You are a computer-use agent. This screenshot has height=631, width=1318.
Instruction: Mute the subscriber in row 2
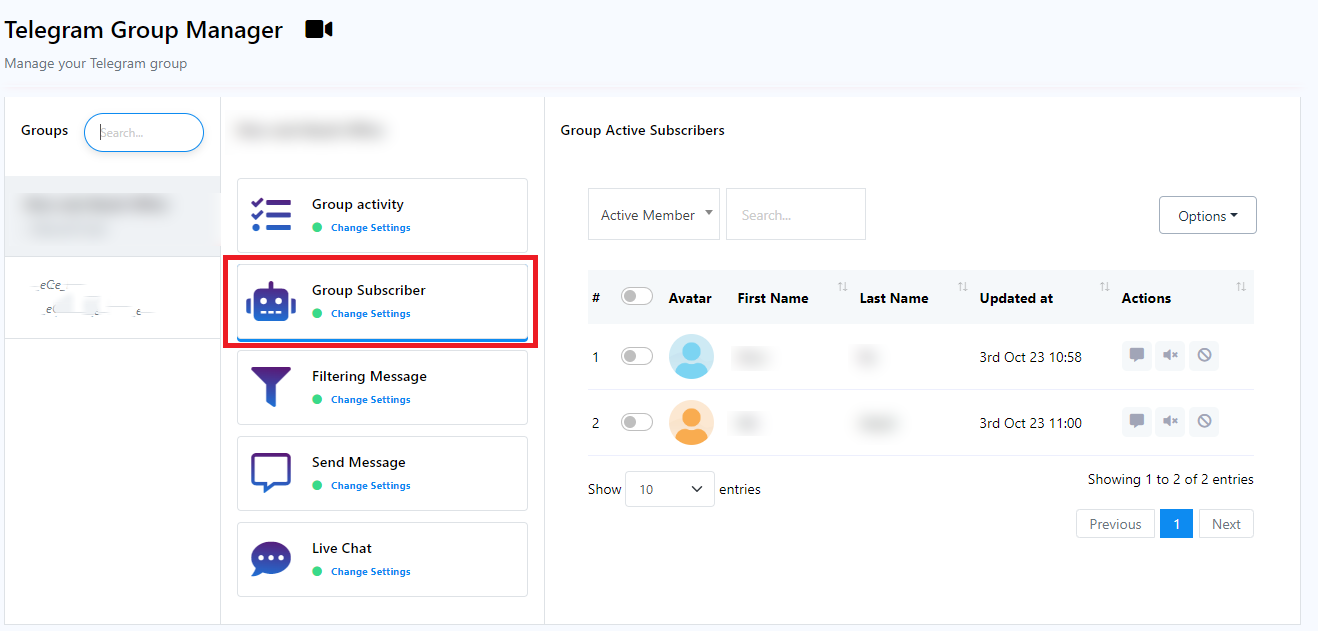1170,422
